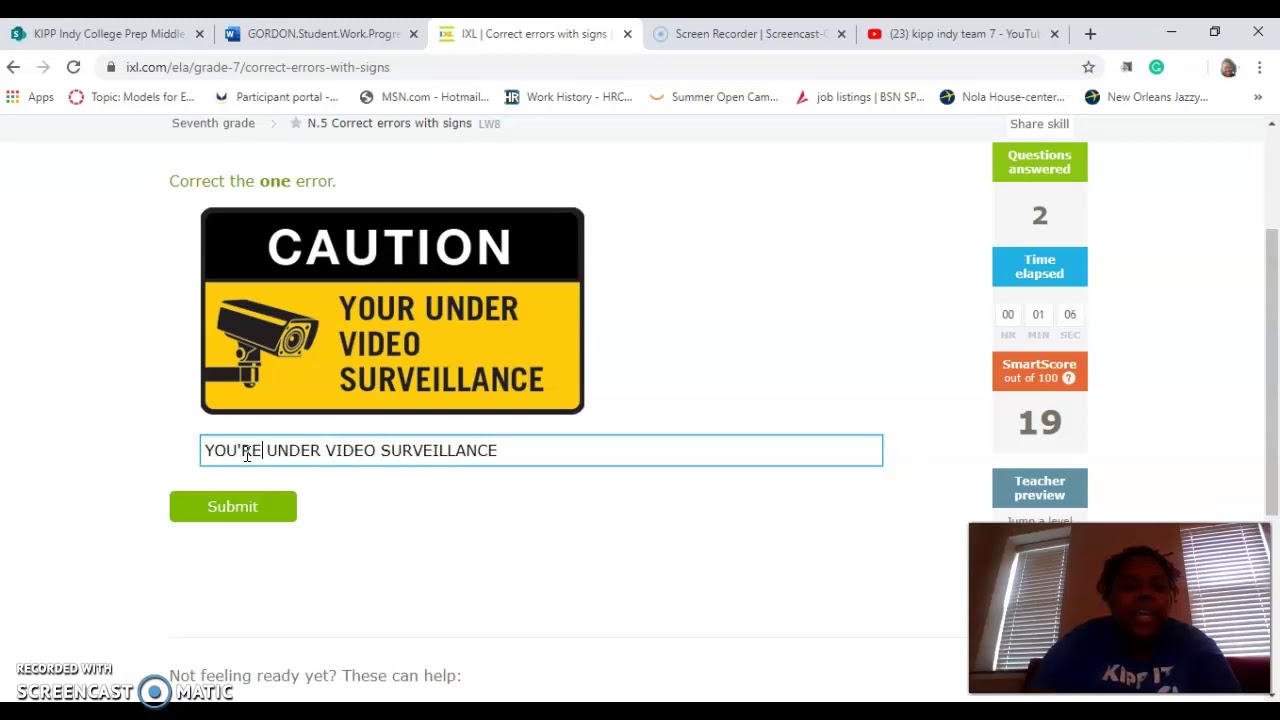Click the SmartScore value 19
The height and width of the screenshot is (720, 1280).
(x=1039, y=423)
